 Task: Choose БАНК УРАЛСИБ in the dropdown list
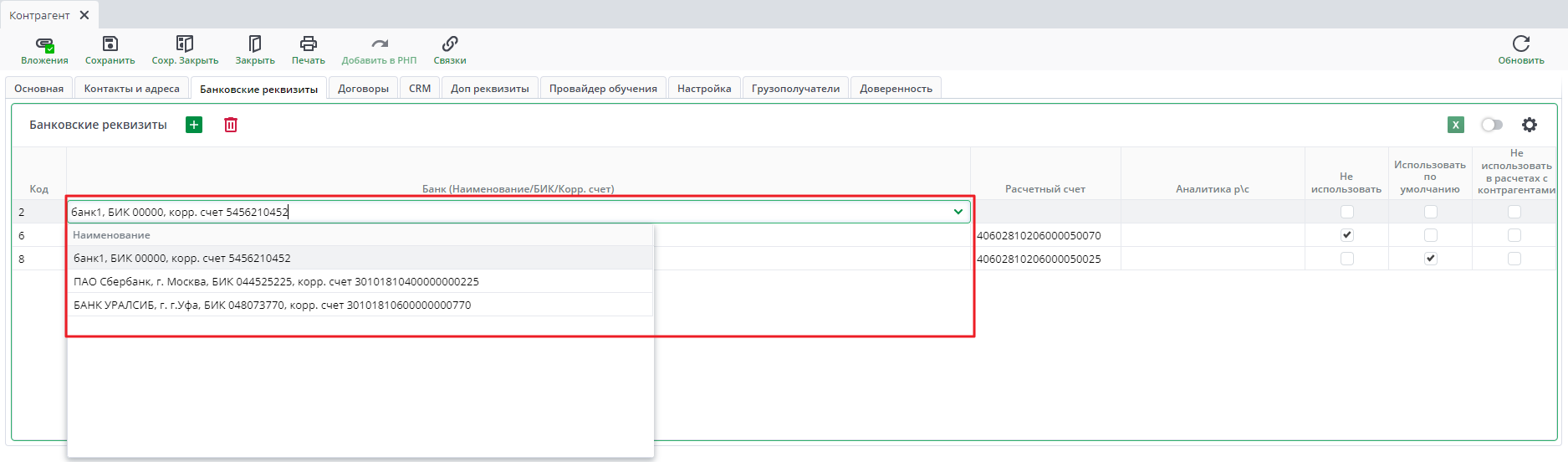coord(272,305)
